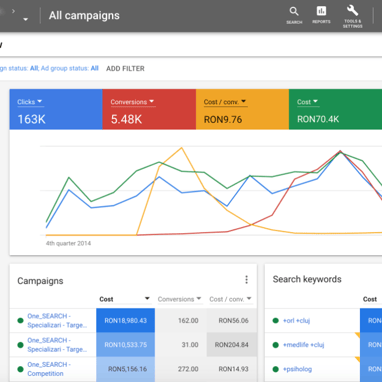Open Campaigns card three-dot menu
The width and height of the screenshot is (382, 382).
coord(246,280)
